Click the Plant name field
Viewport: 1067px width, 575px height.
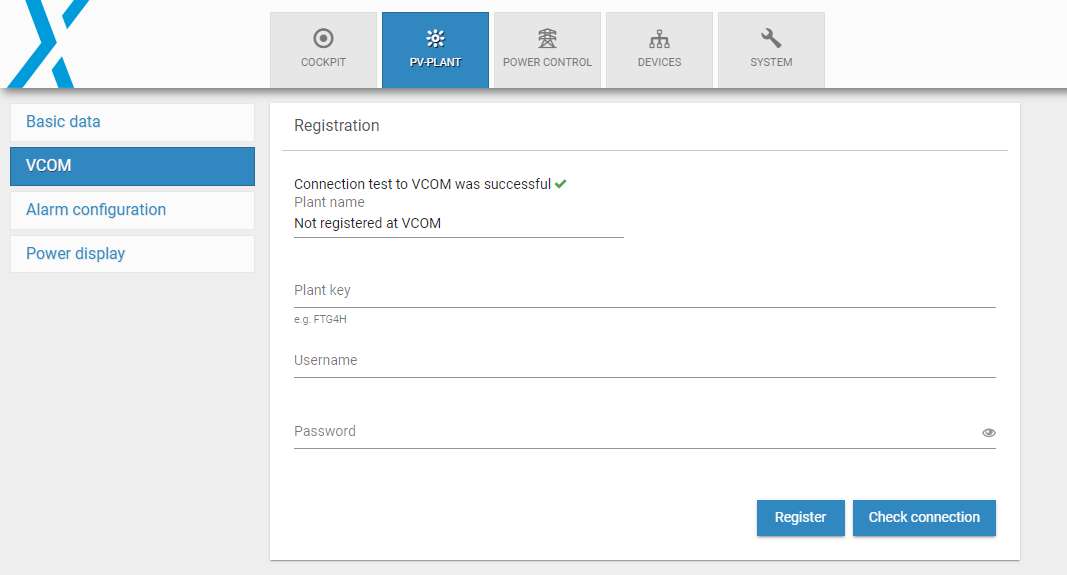[x=459, y=224]
